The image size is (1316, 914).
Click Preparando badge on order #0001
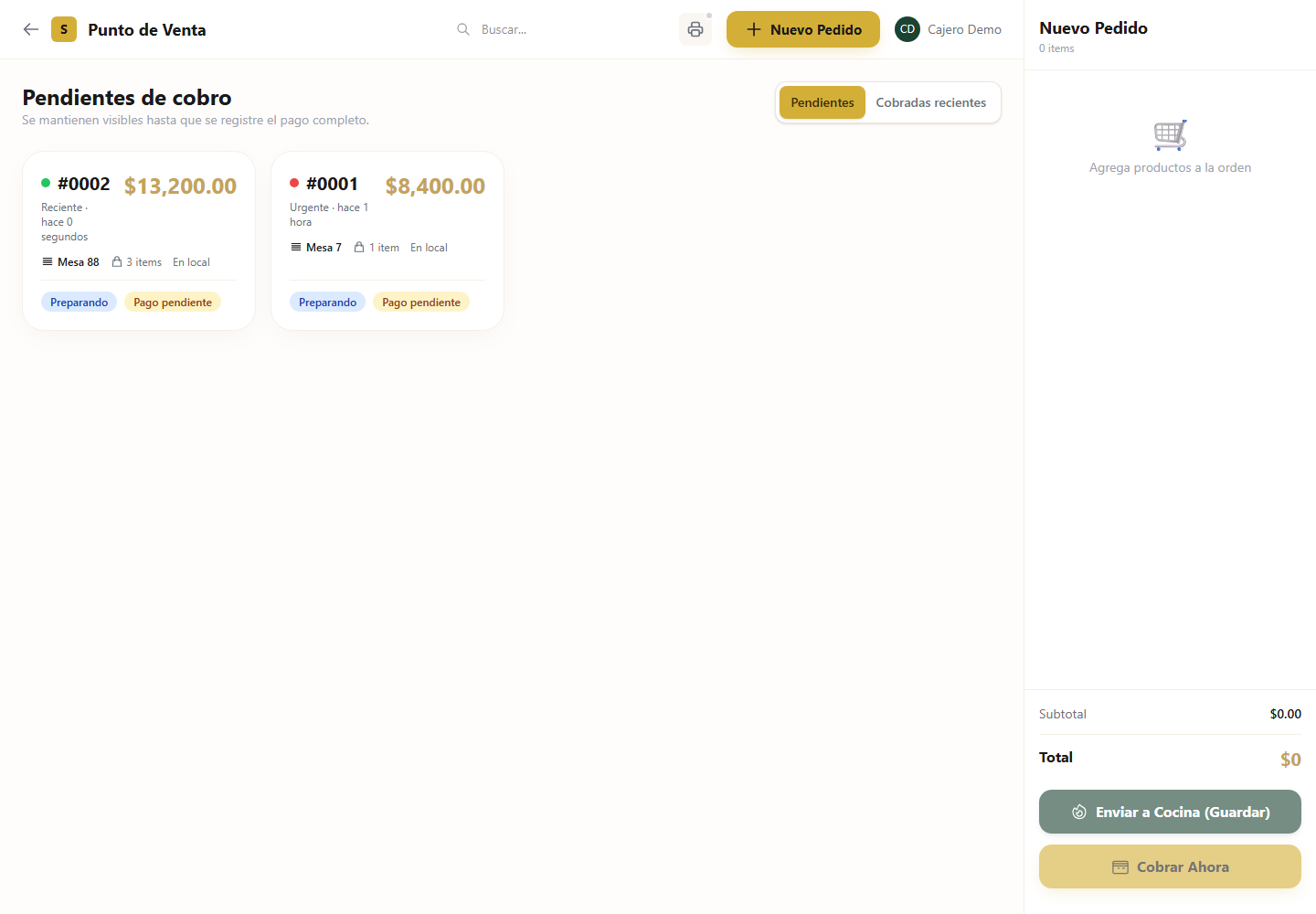click(327, 302)
